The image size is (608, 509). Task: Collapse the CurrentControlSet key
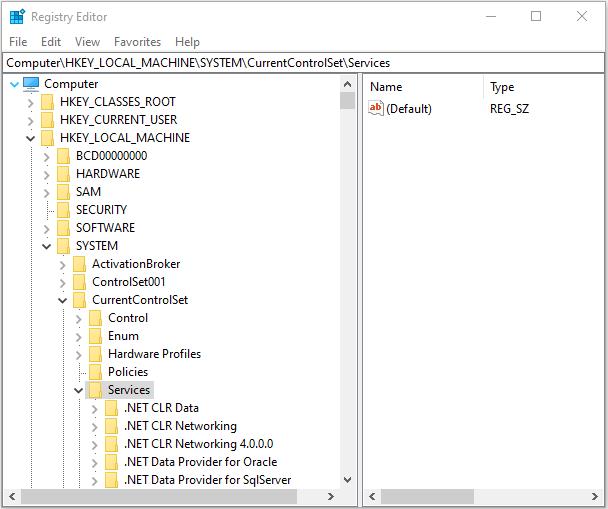pyautogui.click(x=62, y=300)
